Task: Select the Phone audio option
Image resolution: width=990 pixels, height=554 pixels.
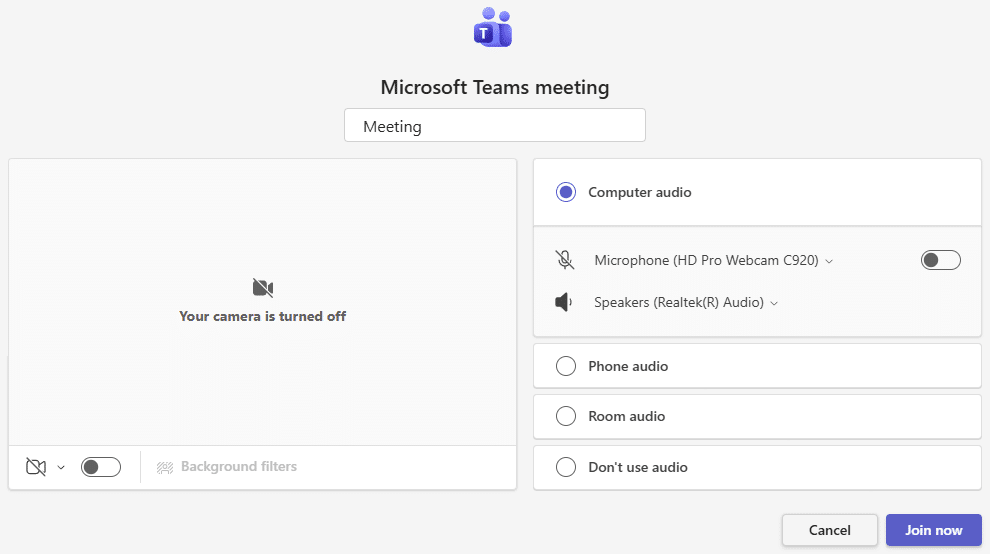Action: pyautogui.click(x=566, y=366)
